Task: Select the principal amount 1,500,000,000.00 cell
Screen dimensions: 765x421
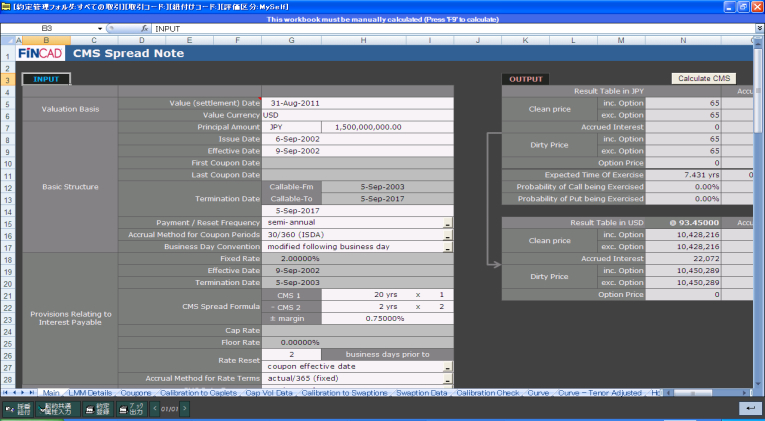Action: tap(387, 127)
